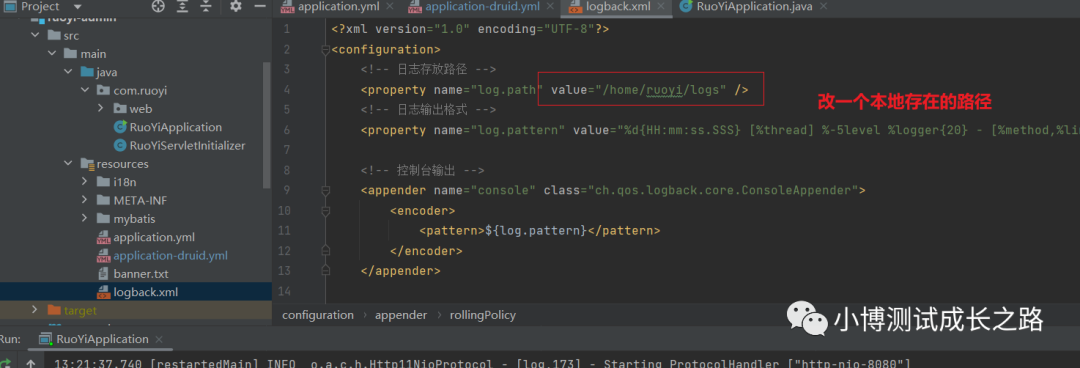Click the class icon on RuoYiApplication.java tab
This screenshot has height=368, width=1080.
coord(685,7)
